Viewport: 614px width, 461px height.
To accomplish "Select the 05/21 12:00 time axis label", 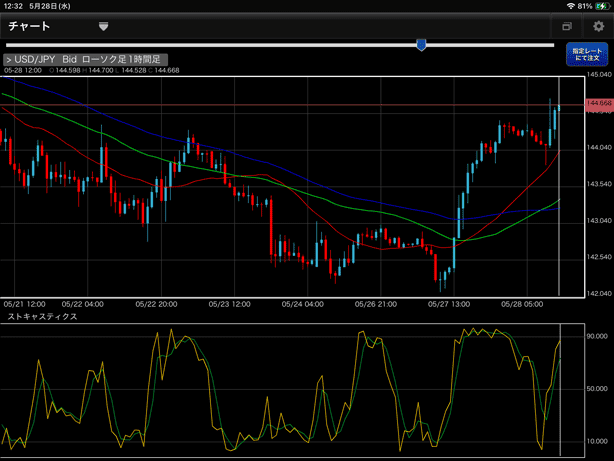I will (24, 304).
